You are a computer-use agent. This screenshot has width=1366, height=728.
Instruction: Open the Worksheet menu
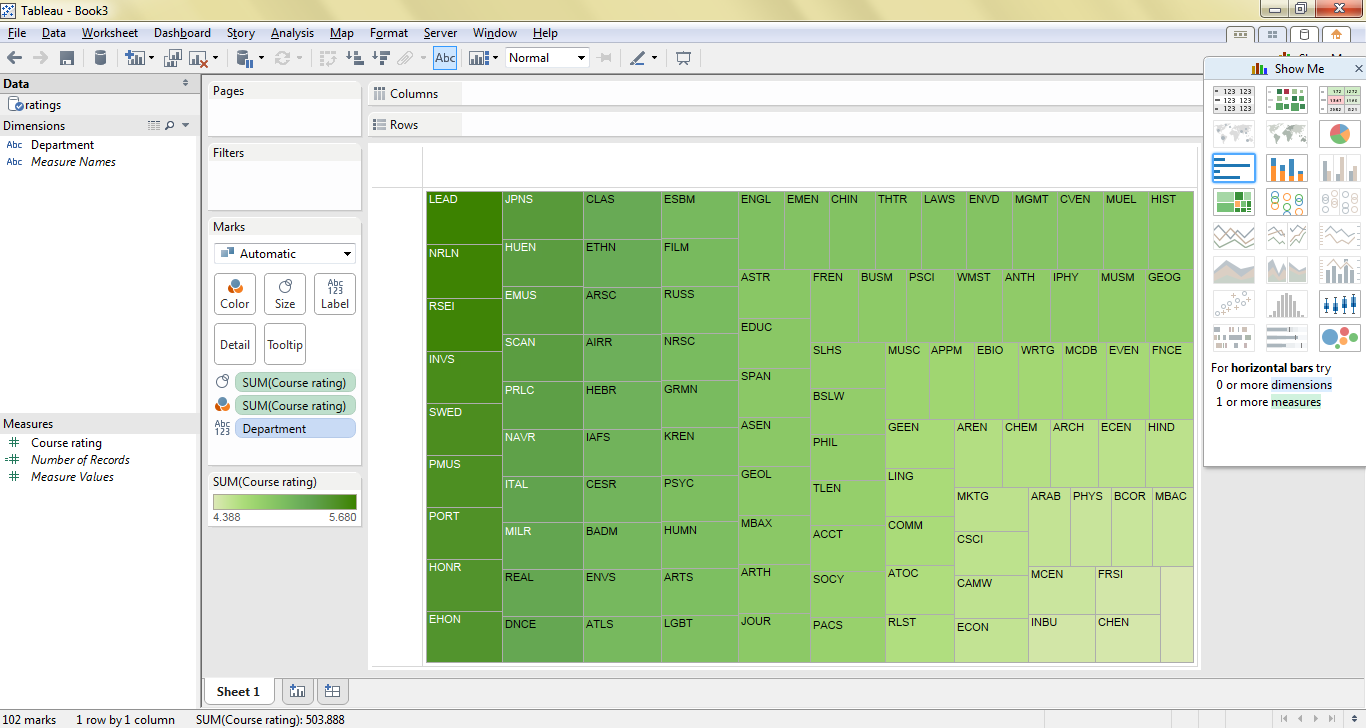click(x=109, y=33)
